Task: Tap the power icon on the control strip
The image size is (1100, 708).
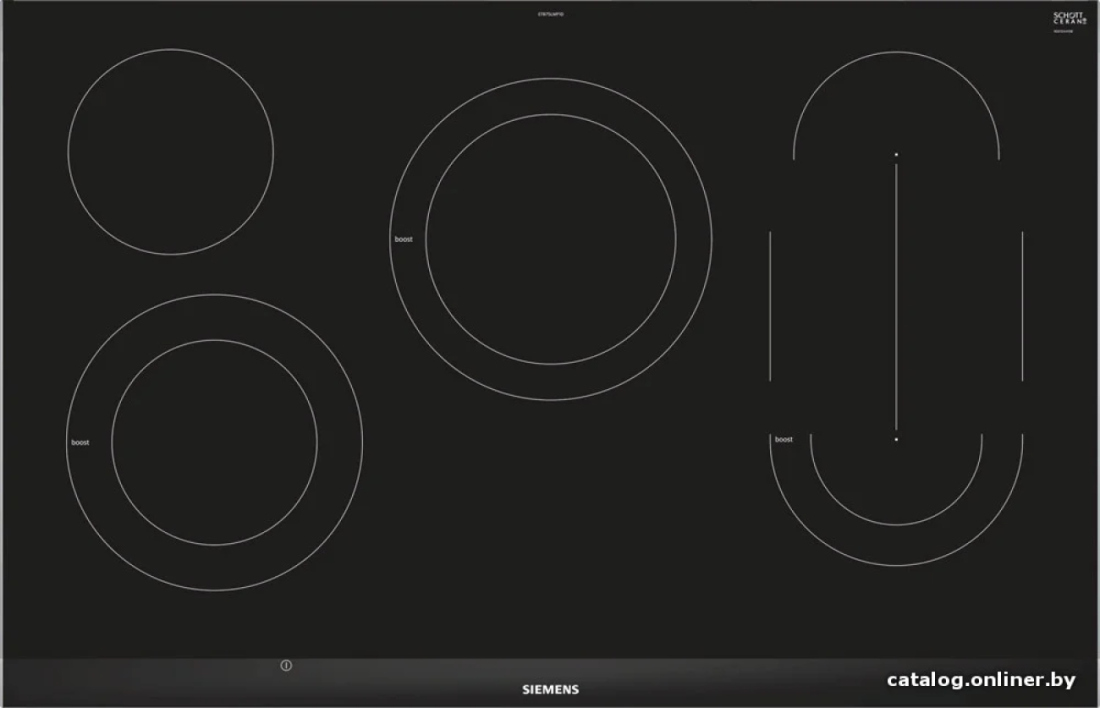Action: click(286, 665)
